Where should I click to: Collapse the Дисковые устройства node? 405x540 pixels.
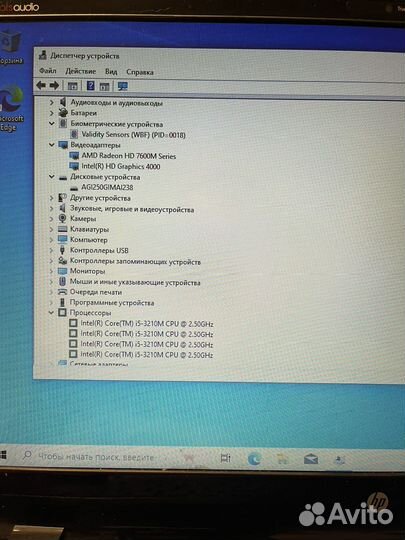tap(52, 177)
